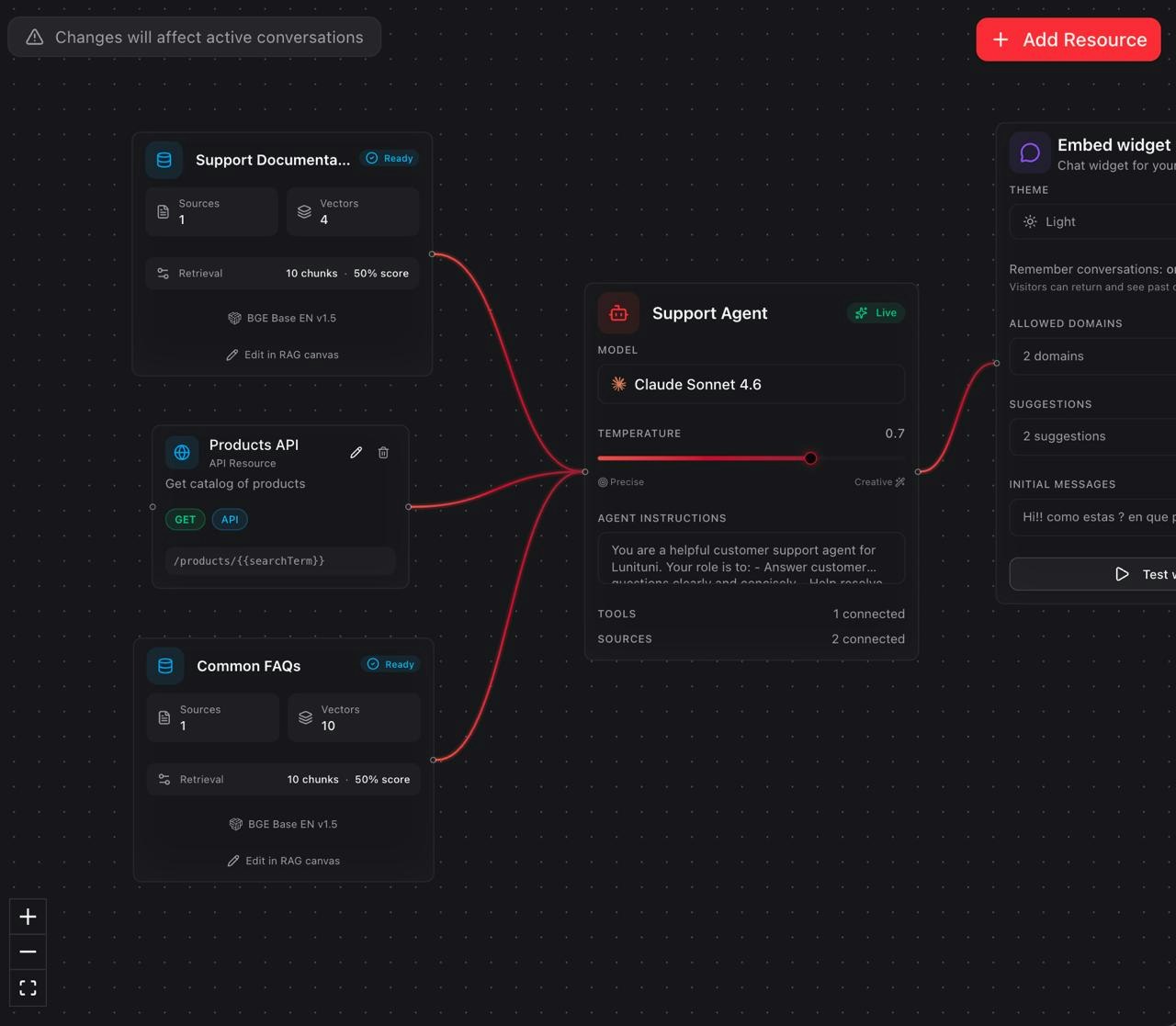Open the pencil edit icon for Products API
The image size is (1176, 1026).
356,452
